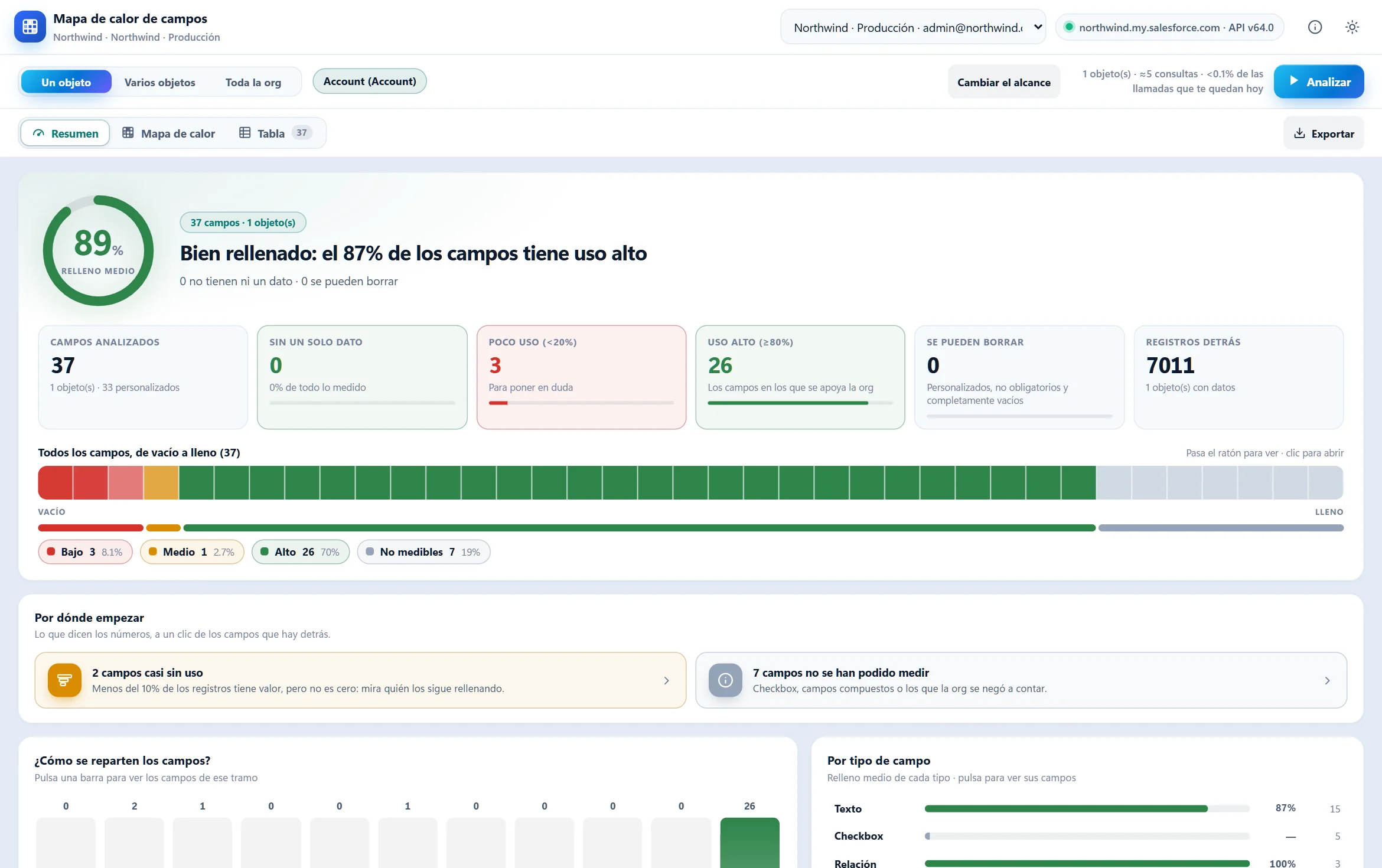
Task: Click the gauge icon on the Resumen tab
Action: click(x=39, y=133)
